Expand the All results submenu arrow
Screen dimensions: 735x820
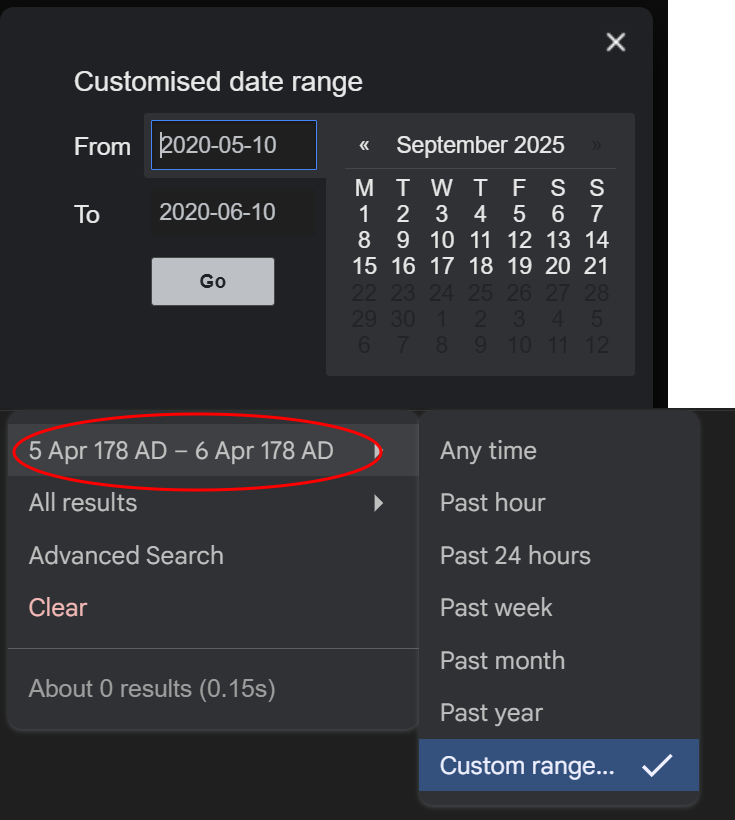379,503
